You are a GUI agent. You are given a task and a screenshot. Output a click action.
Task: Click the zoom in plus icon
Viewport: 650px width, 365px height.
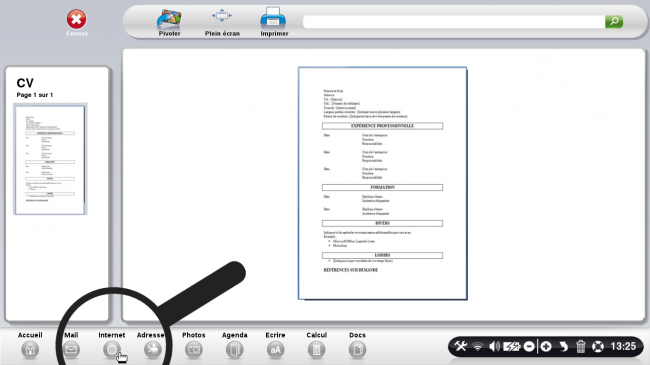(546, 346)
